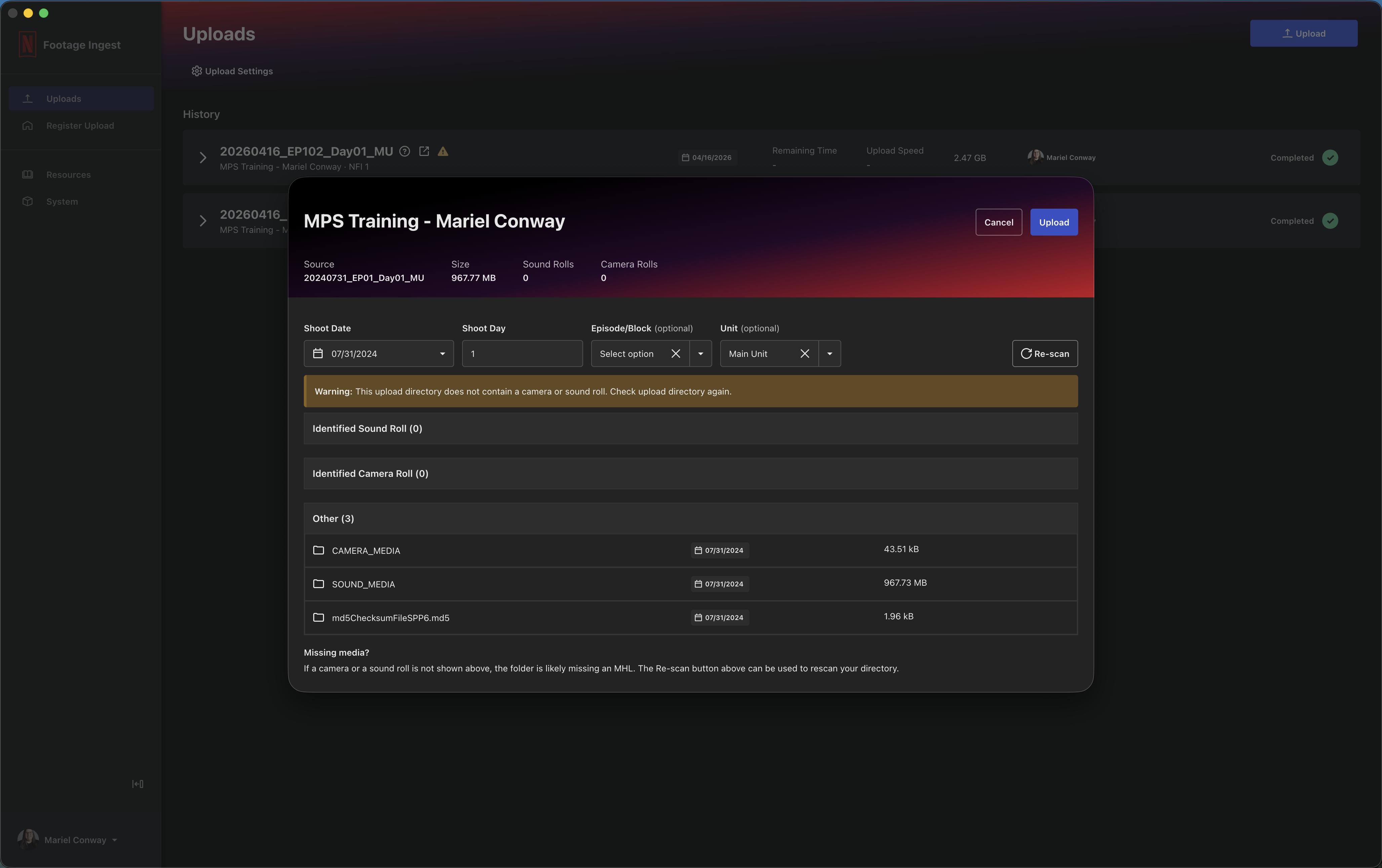Click the yellow warning banner text
Viewport: 1382px width, 868px height.
click(x=523, y=391)
